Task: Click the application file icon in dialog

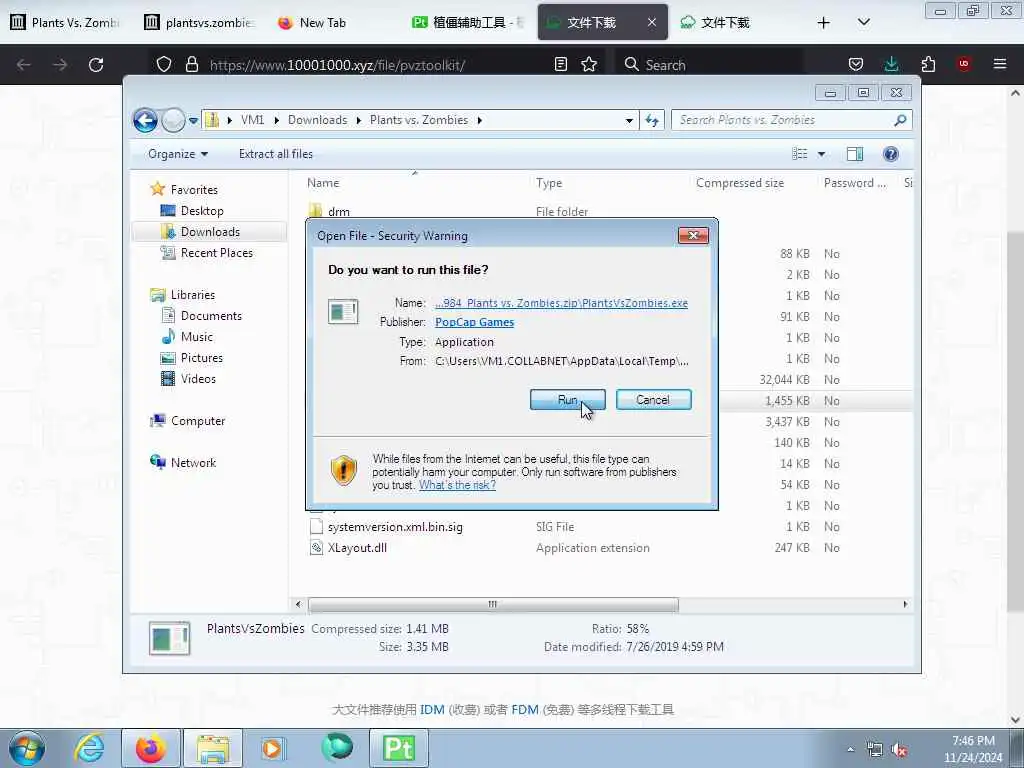Action: click(x=344, y=312)
